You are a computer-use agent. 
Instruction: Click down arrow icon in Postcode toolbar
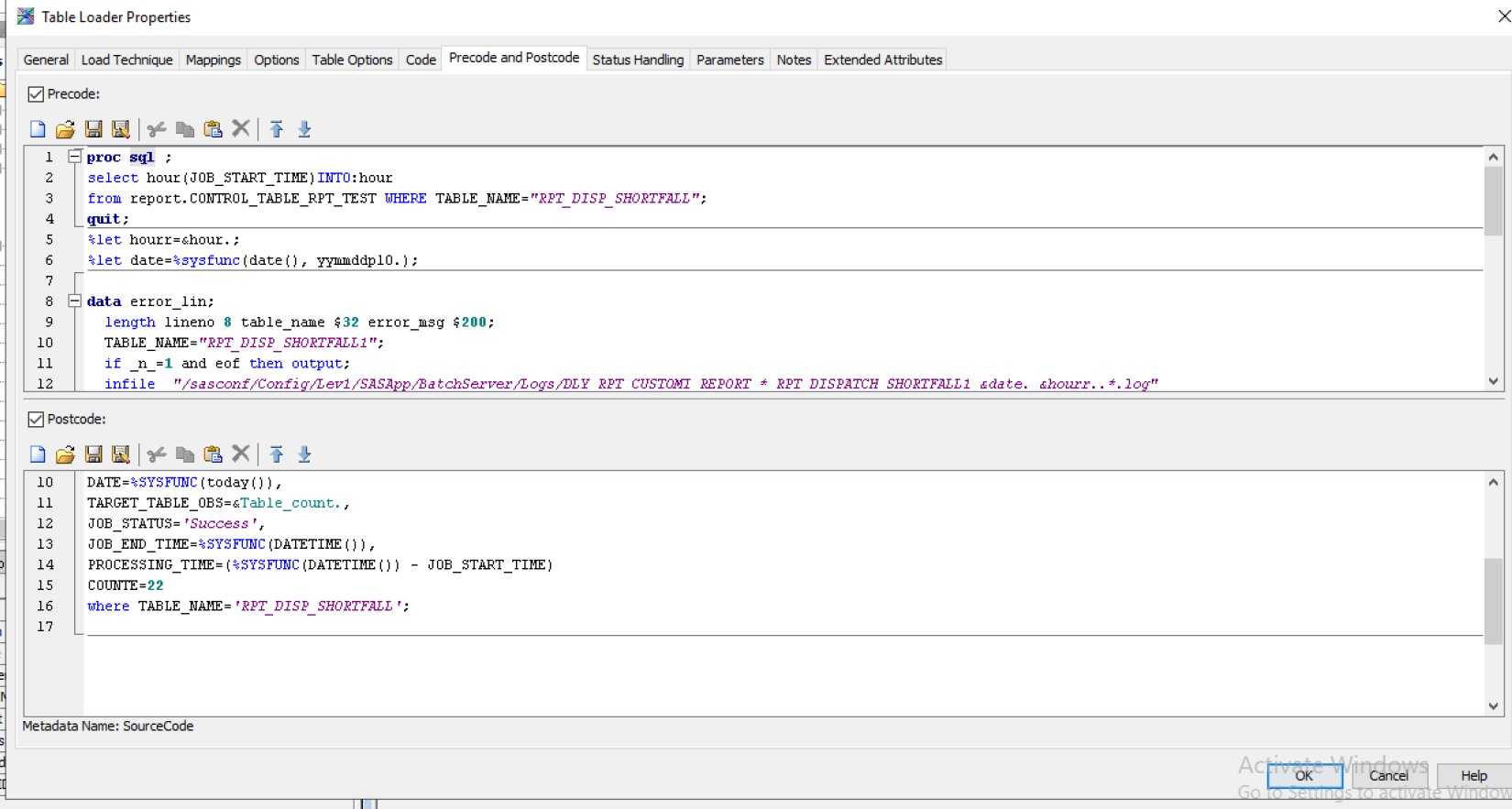pos(304,454)
